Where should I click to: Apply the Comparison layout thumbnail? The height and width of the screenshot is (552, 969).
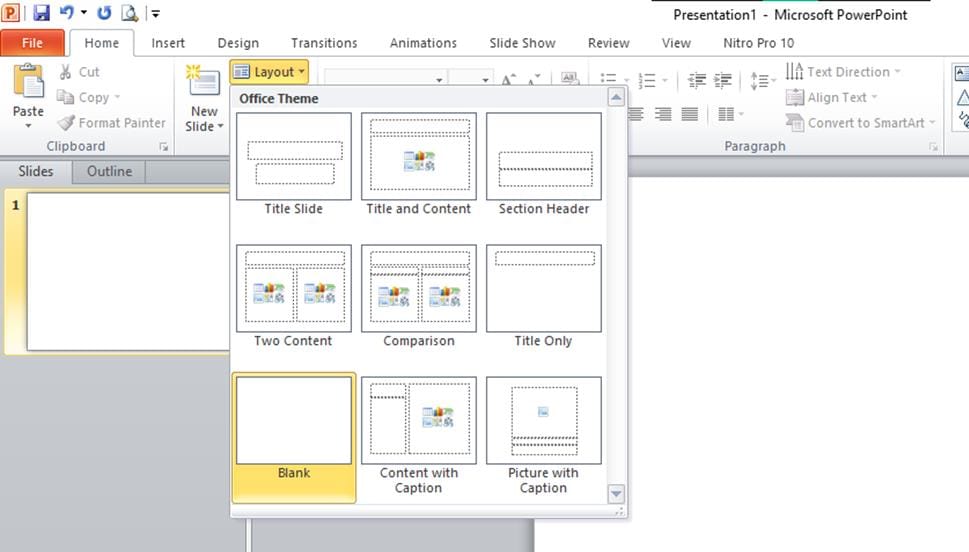tap(418, 289)
